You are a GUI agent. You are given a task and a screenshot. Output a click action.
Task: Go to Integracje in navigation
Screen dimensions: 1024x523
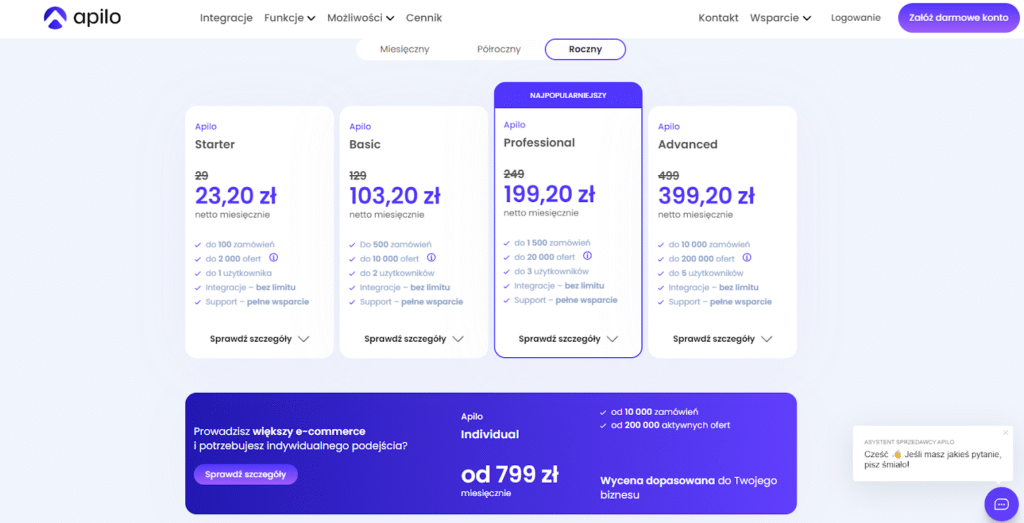tap(226, 18)
